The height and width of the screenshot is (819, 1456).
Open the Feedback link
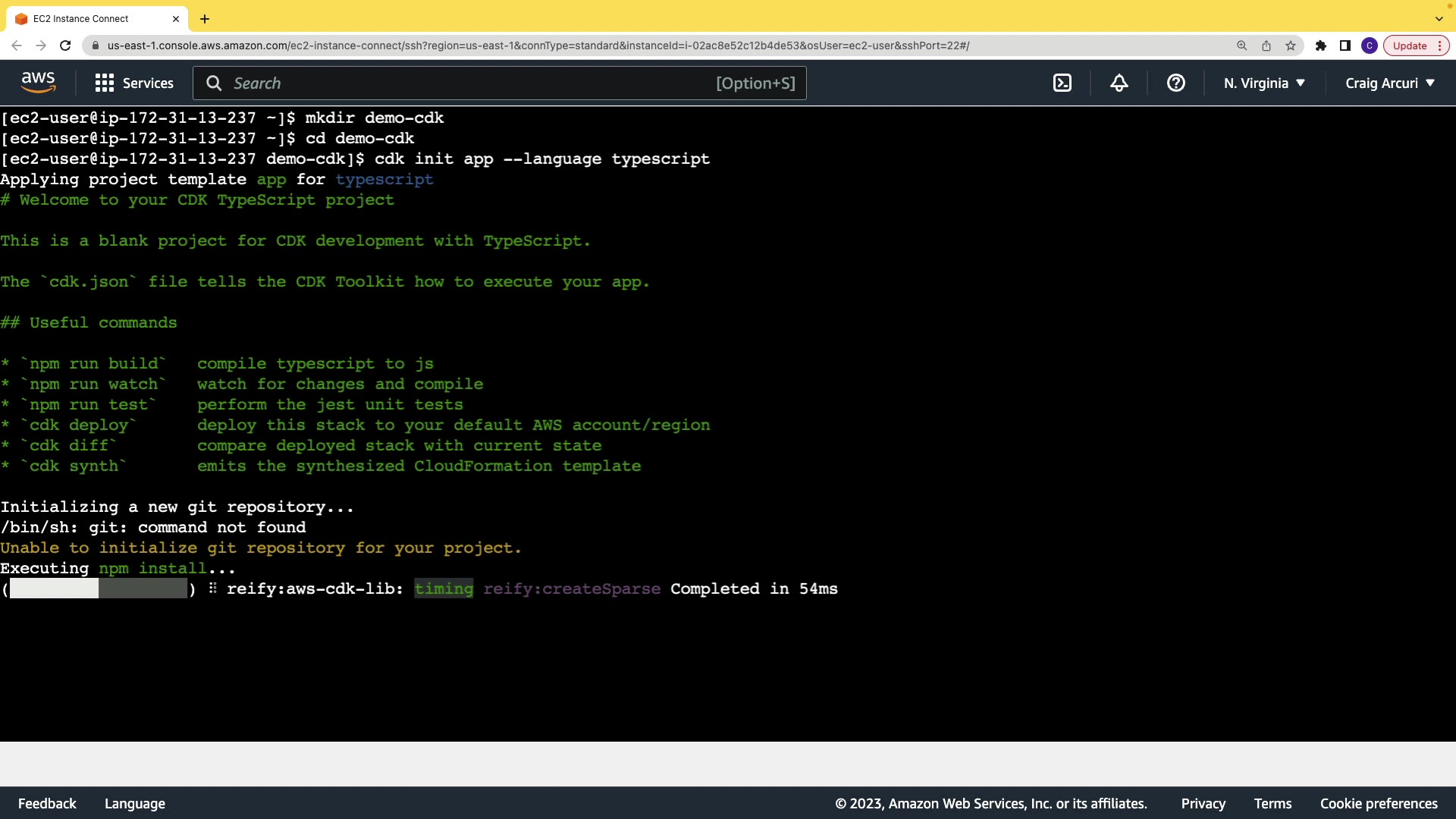(47, 804)
